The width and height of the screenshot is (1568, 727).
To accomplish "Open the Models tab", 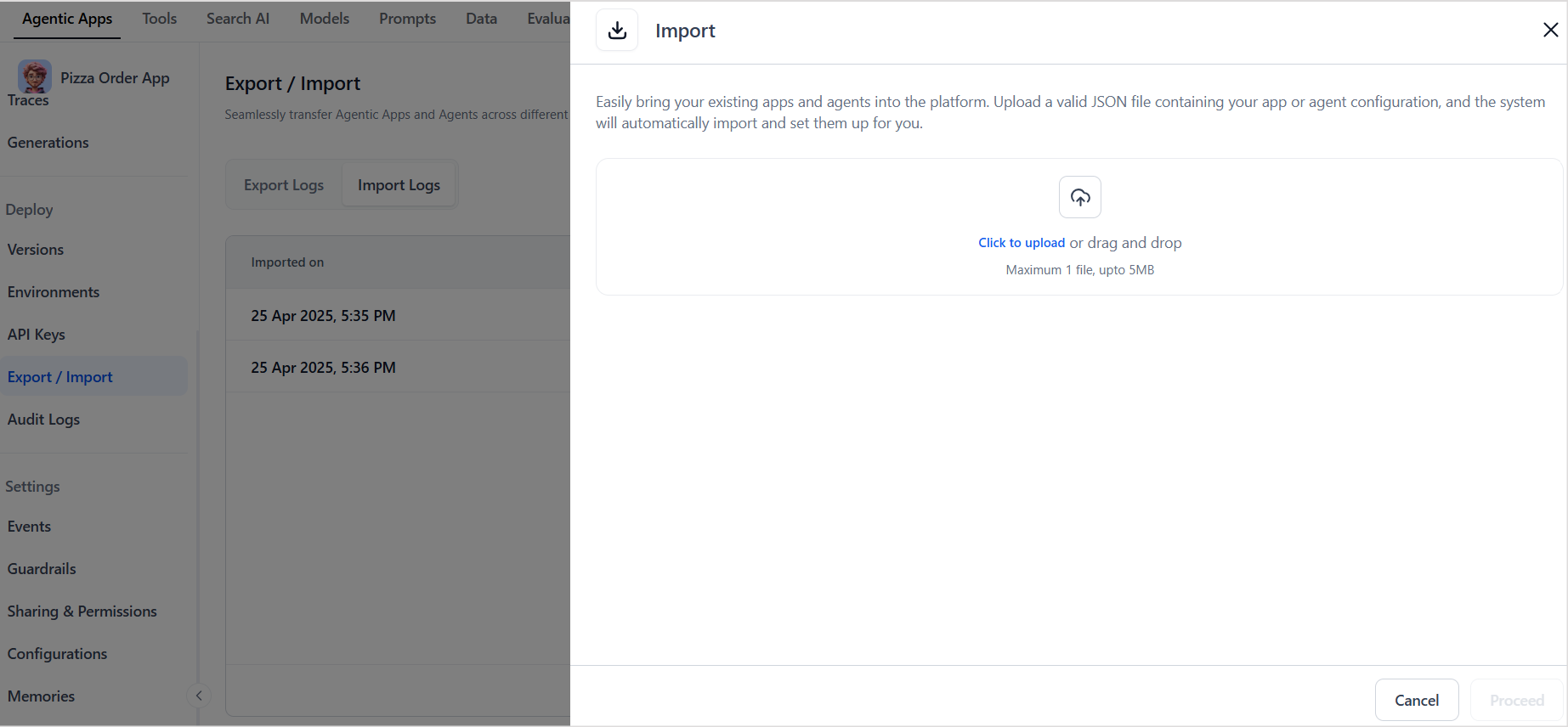I will (325, 19).
